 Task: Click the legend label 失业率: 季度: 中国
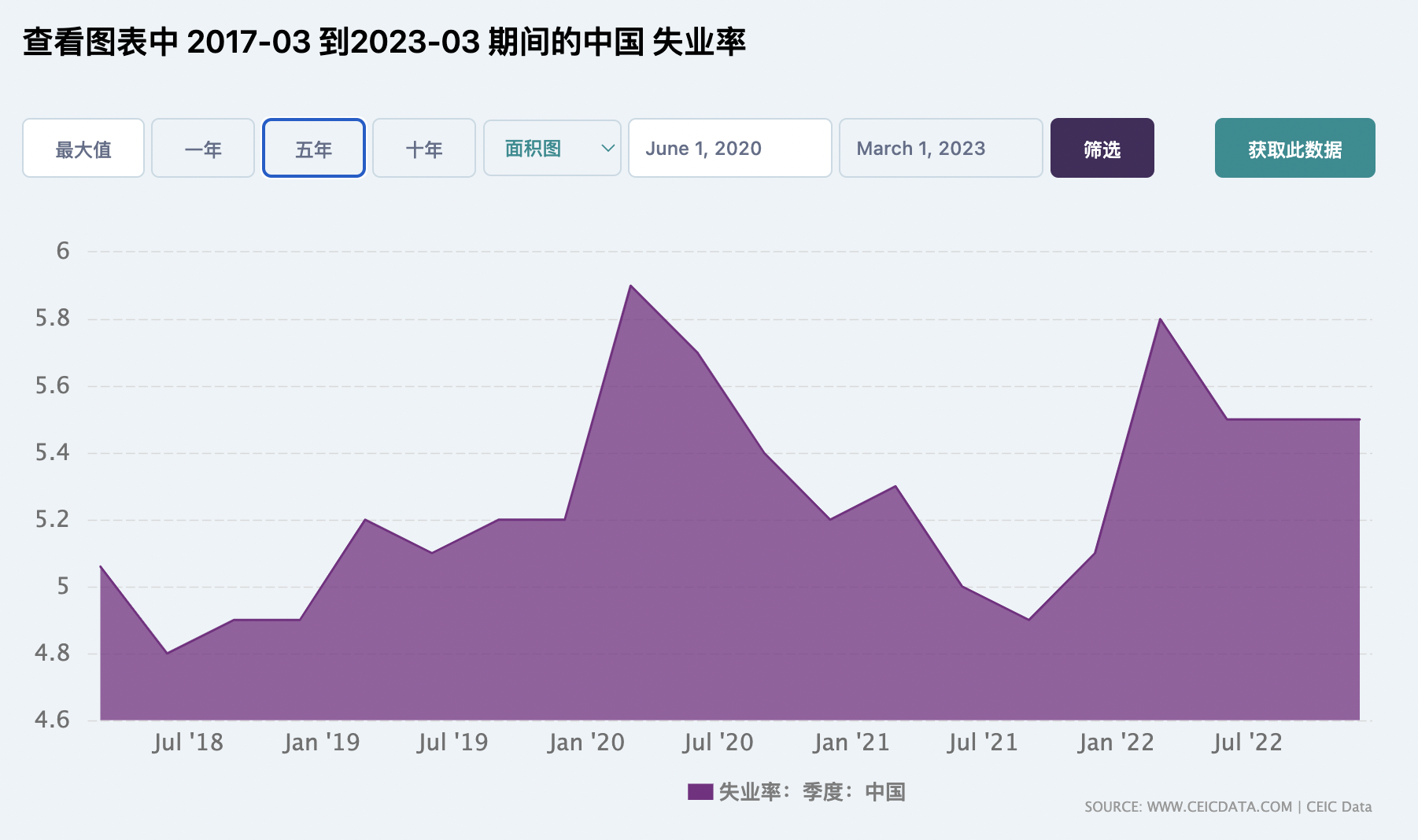(x=812, y=791)
